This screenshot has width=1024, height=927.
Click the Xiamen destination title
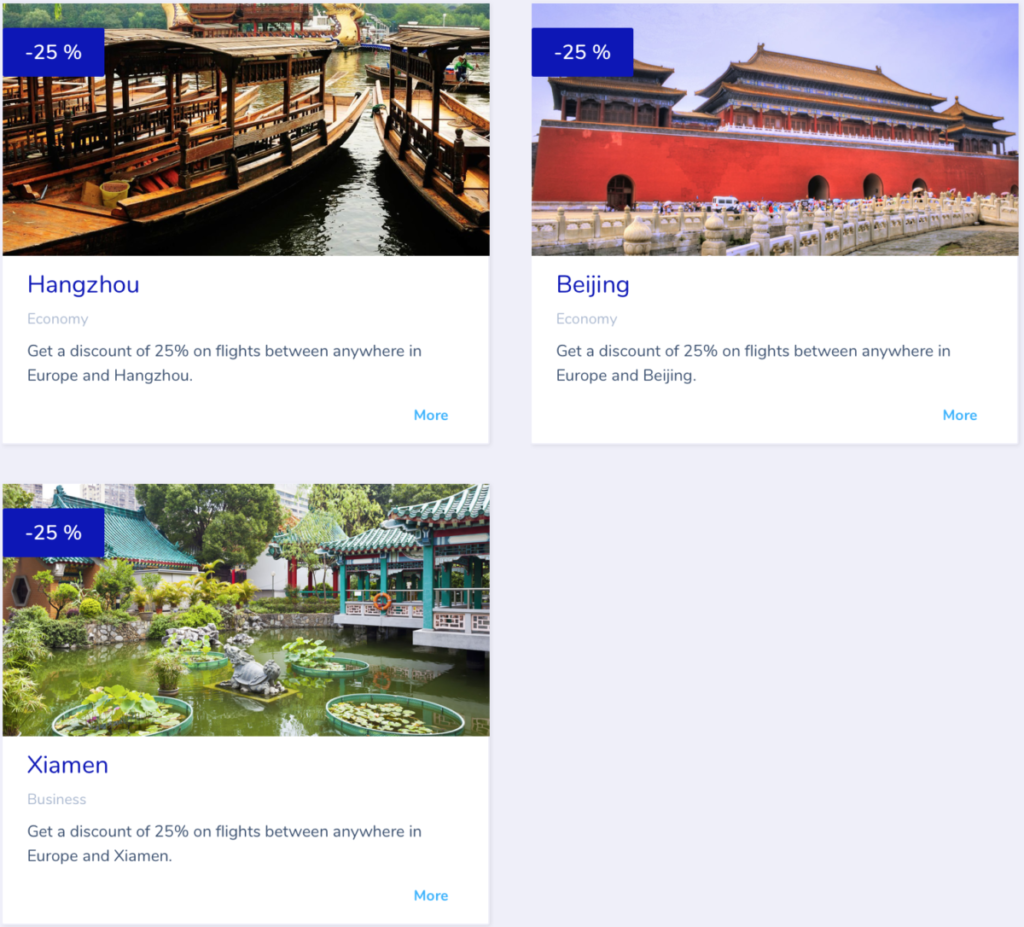[67, 765]
